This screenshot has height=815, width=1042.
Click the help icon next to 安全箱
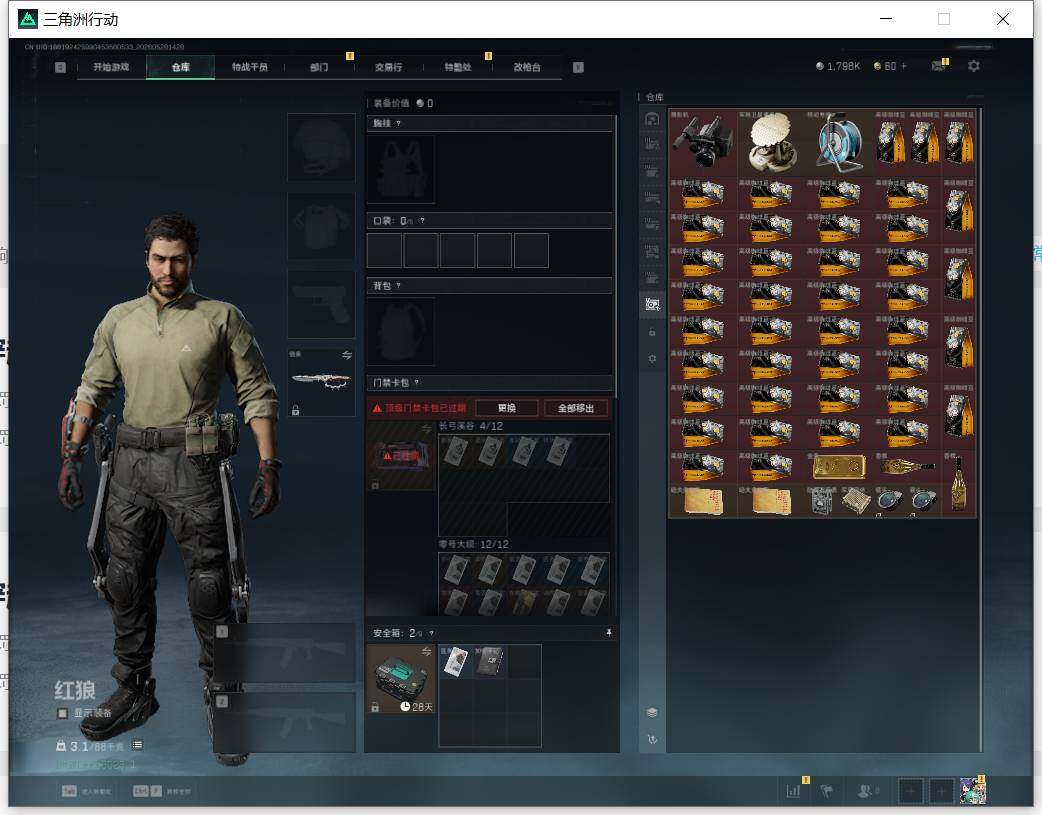pos(431,633)
